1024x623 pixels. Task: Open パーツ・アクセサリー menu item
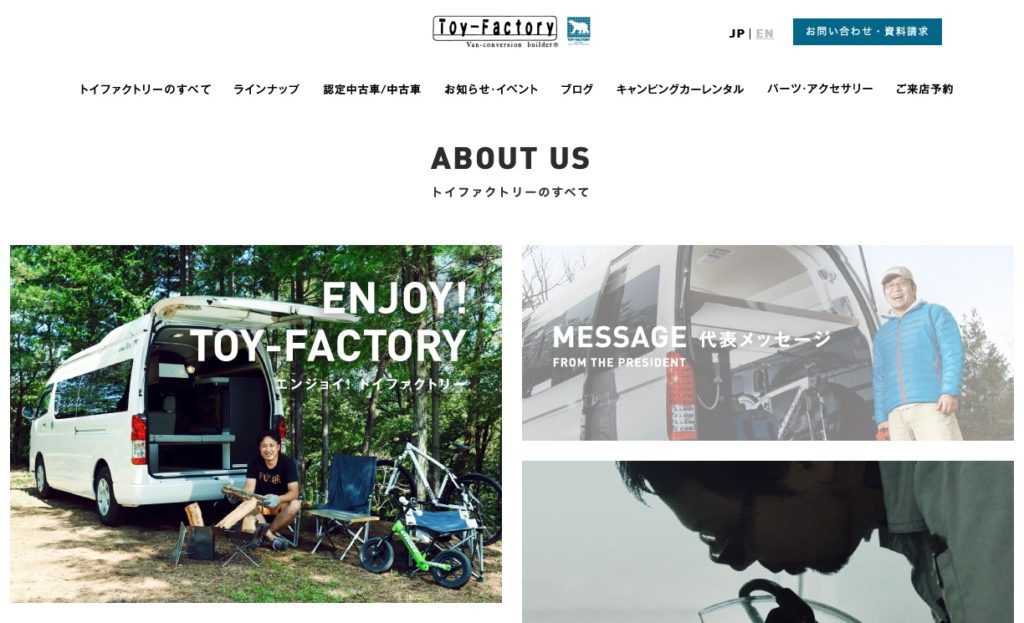pyautogui.click(x=820, y=89)
